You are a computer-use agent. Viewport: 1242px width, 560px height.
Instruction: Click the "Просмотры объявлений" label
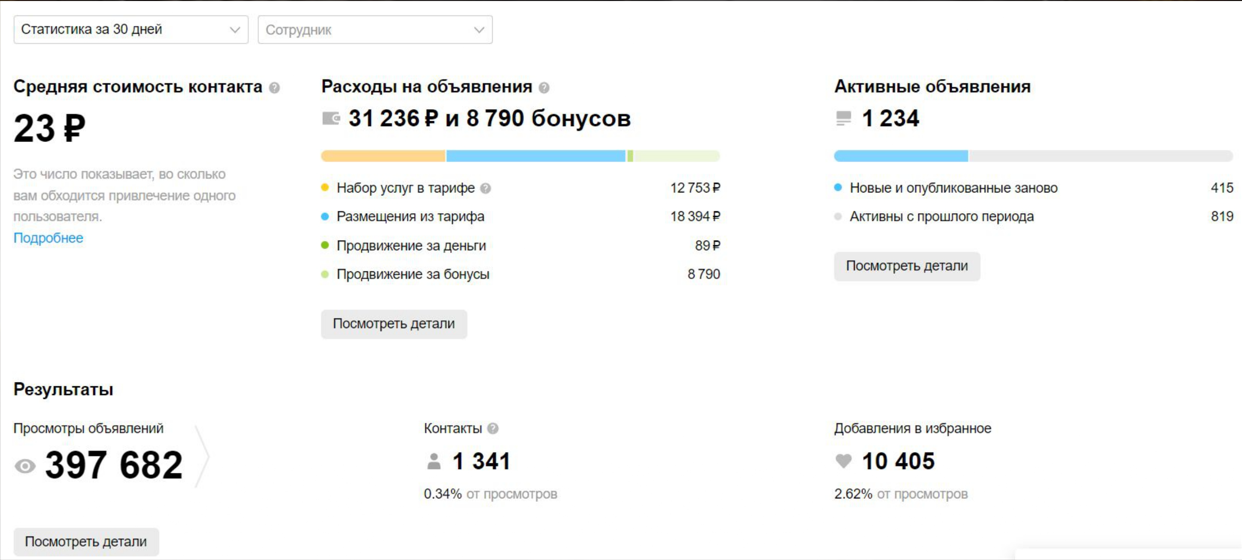[88, 428]
